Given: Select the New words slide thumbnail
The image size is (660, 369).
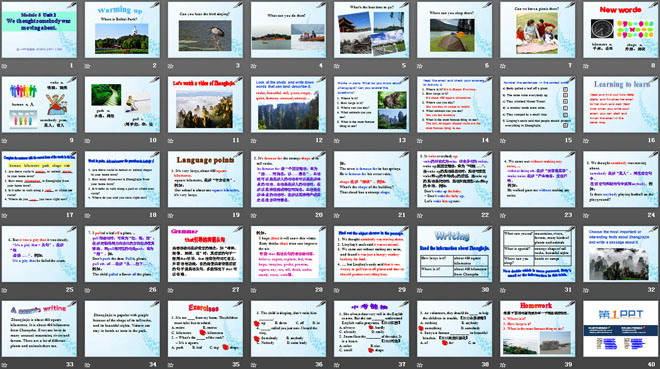Looking at the screenshot, I should click(620, 30).
